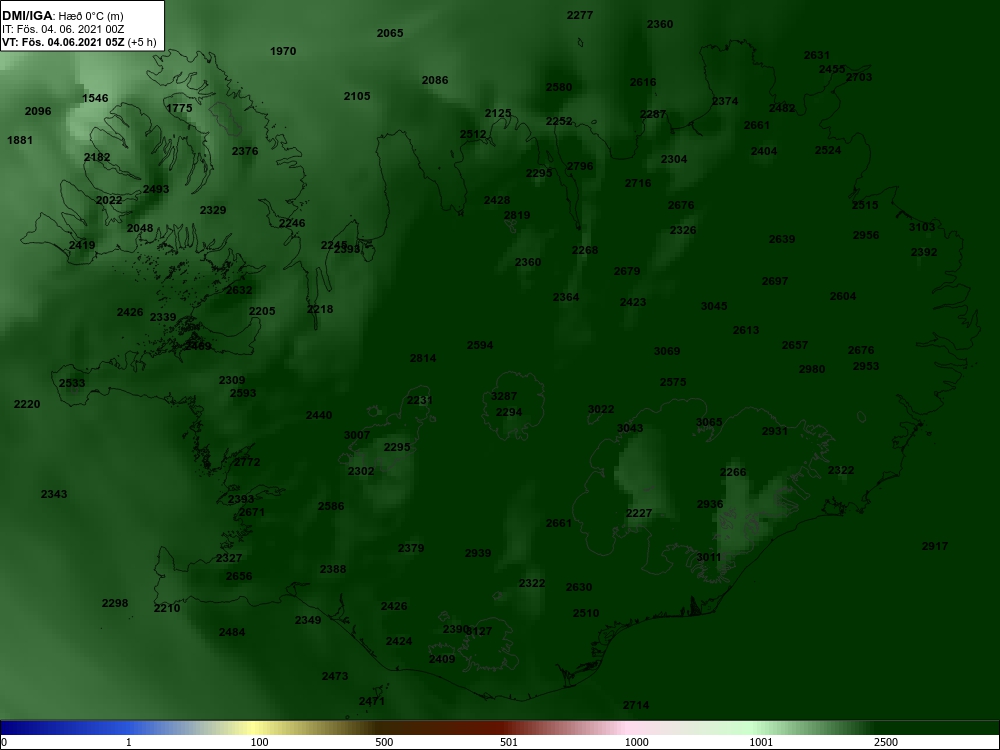
Task: Click the value 1970 on the map
Action: point(283,51)
